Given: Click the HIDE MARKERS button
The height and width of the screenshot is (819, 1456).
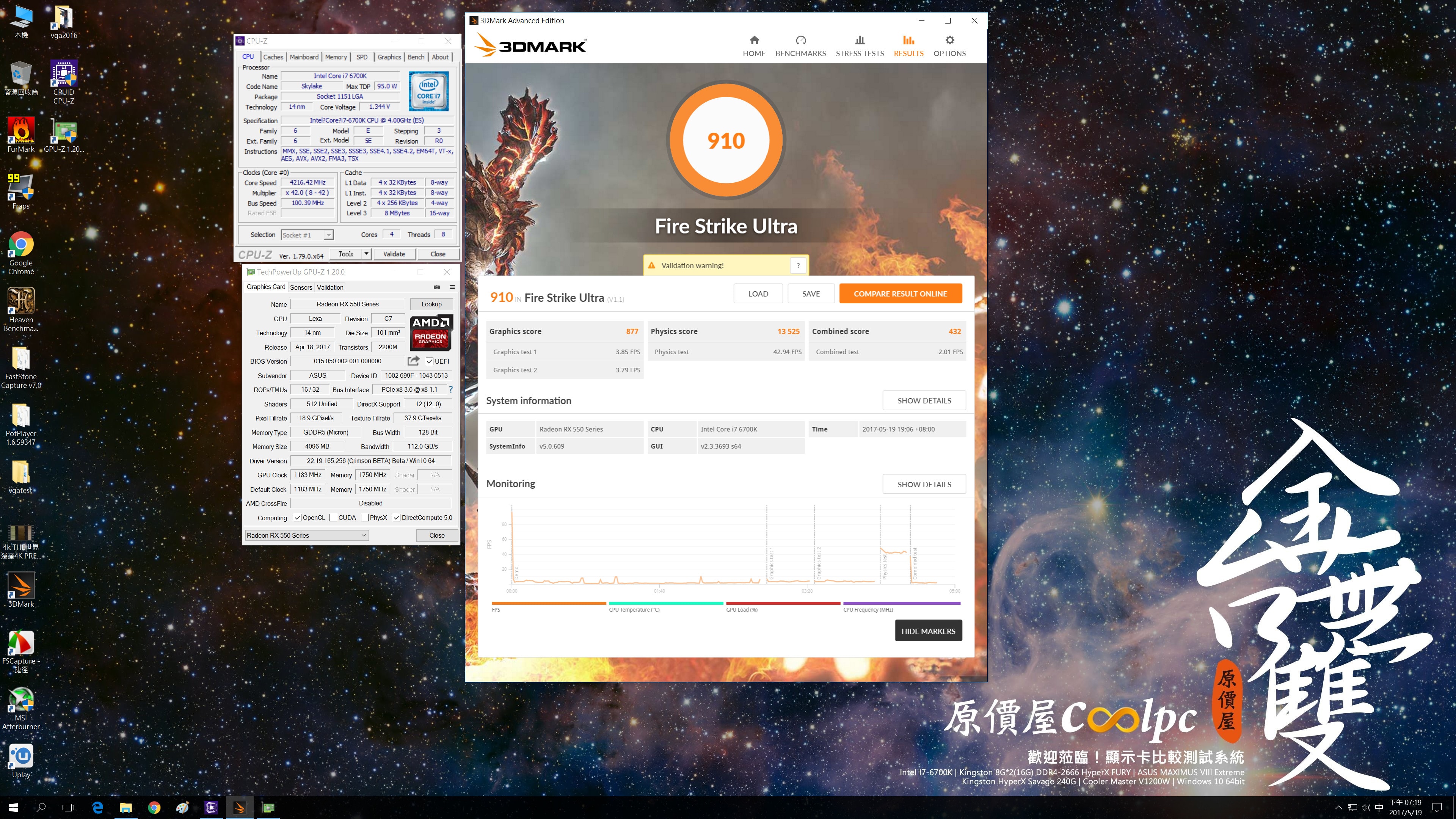Looking at the screenshot, I should click(x=928, y=631).
